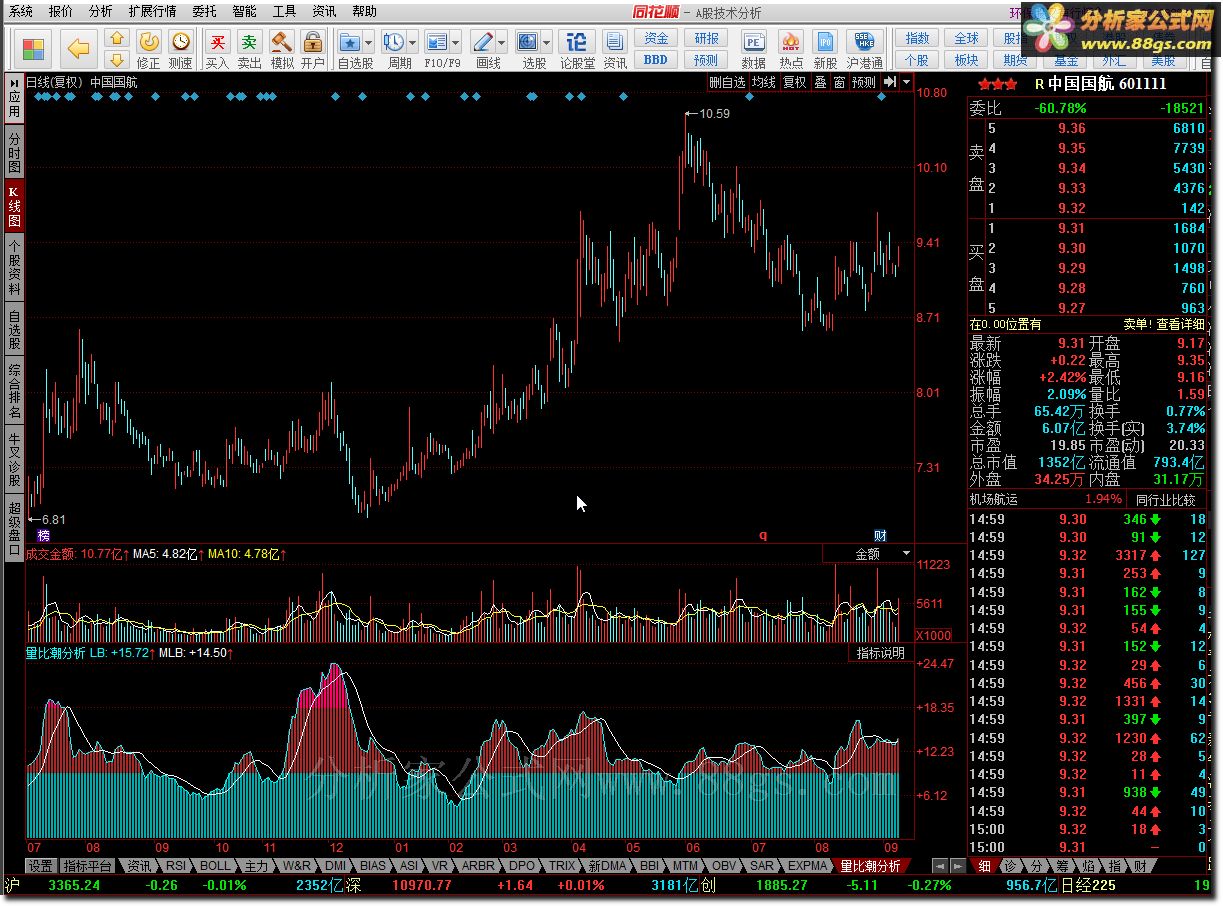This screenshot has width=1223, height=906.
Task: Click 同行业比较 link
Action: pos(1165,499)
